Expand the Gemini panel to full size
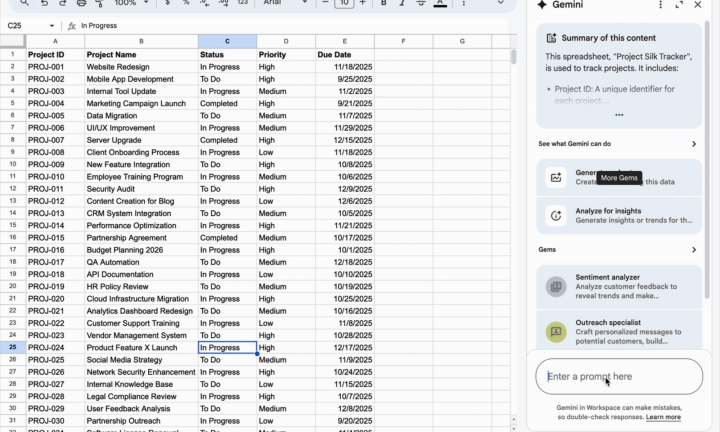The height and width of the screenshot is (432, 720). [x=679, y=5]
